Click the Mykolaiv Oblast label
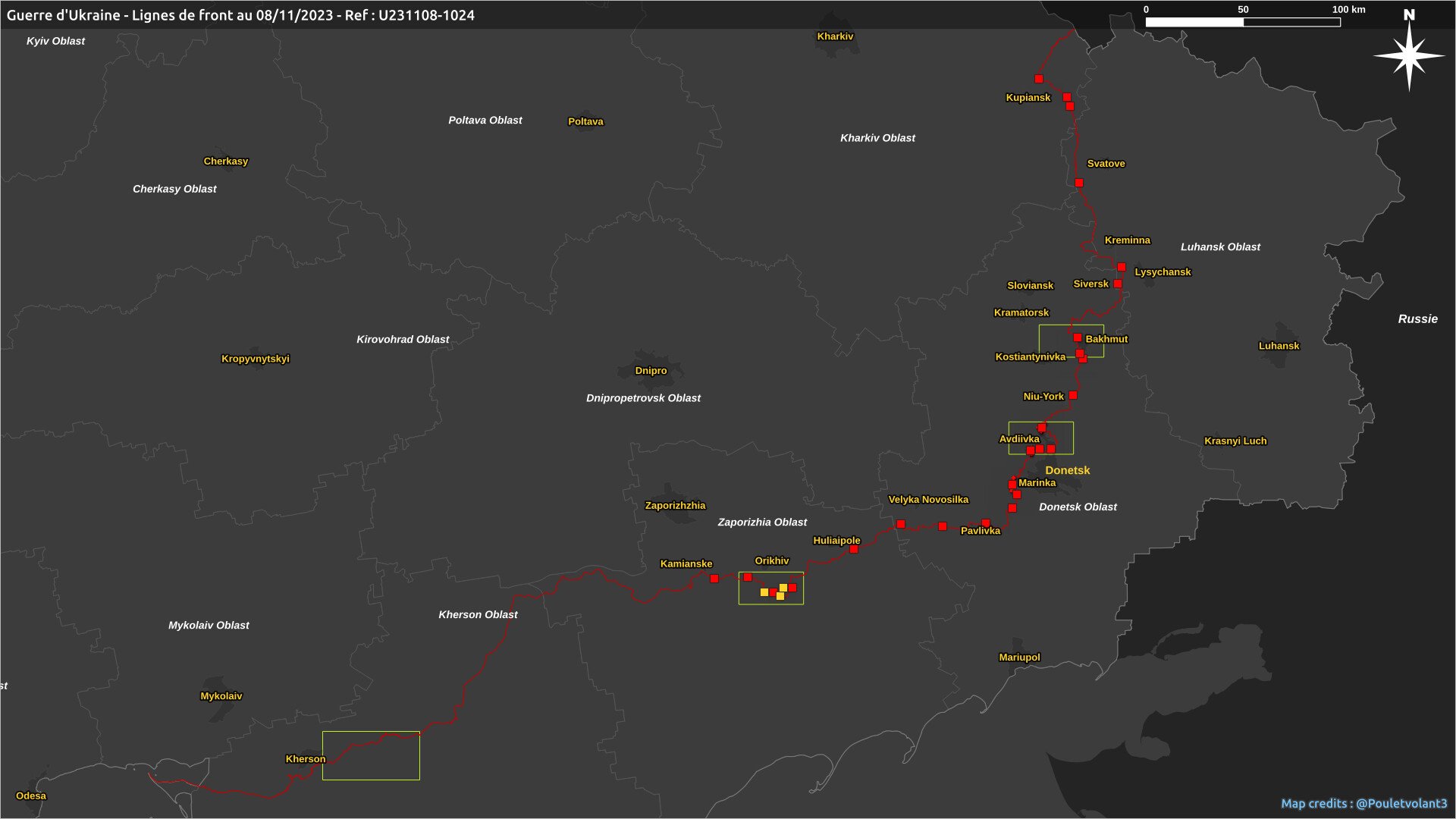The height and width of the screenshot is (819, 1456). [209, 625]
